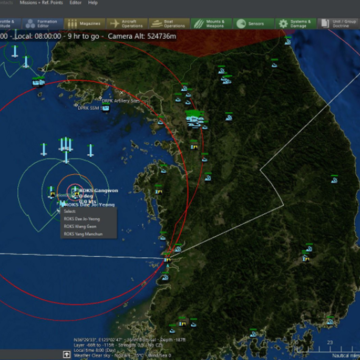360x360 pixels.
Task: Open the Mounts & Weapons window
Action: pyautogui.click(x=211, y=24)
